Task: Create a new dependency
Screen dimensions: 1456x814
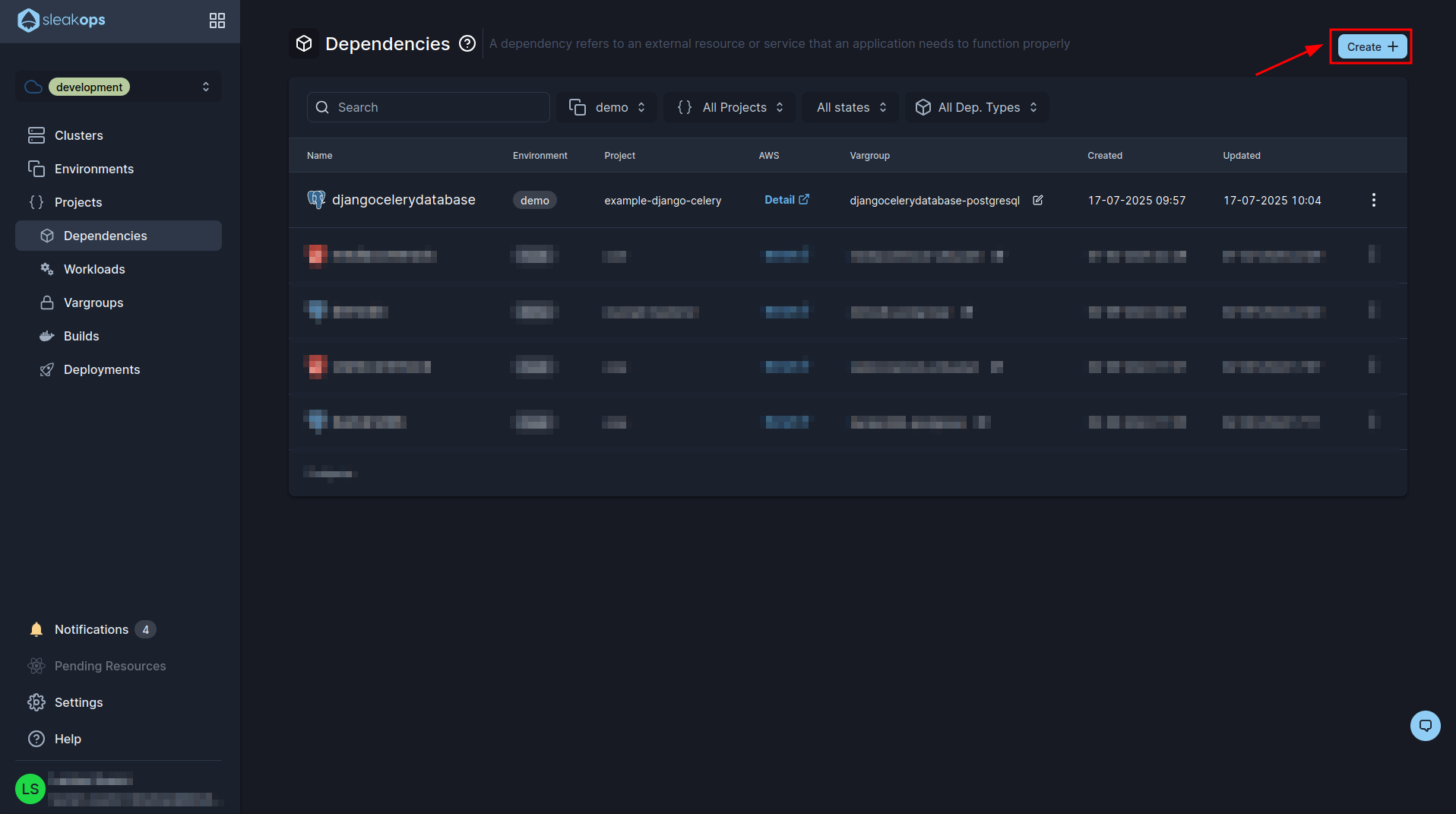Action: [x=1372, y=46]
